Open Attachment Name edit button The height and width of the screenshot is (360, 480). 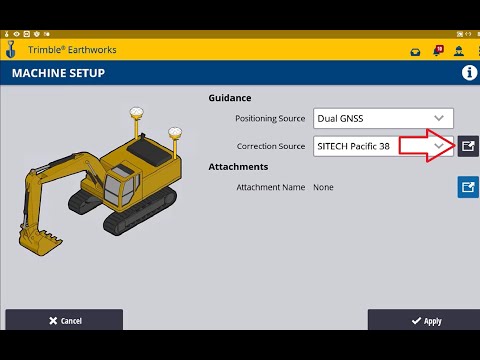click(x=468, y=187)
